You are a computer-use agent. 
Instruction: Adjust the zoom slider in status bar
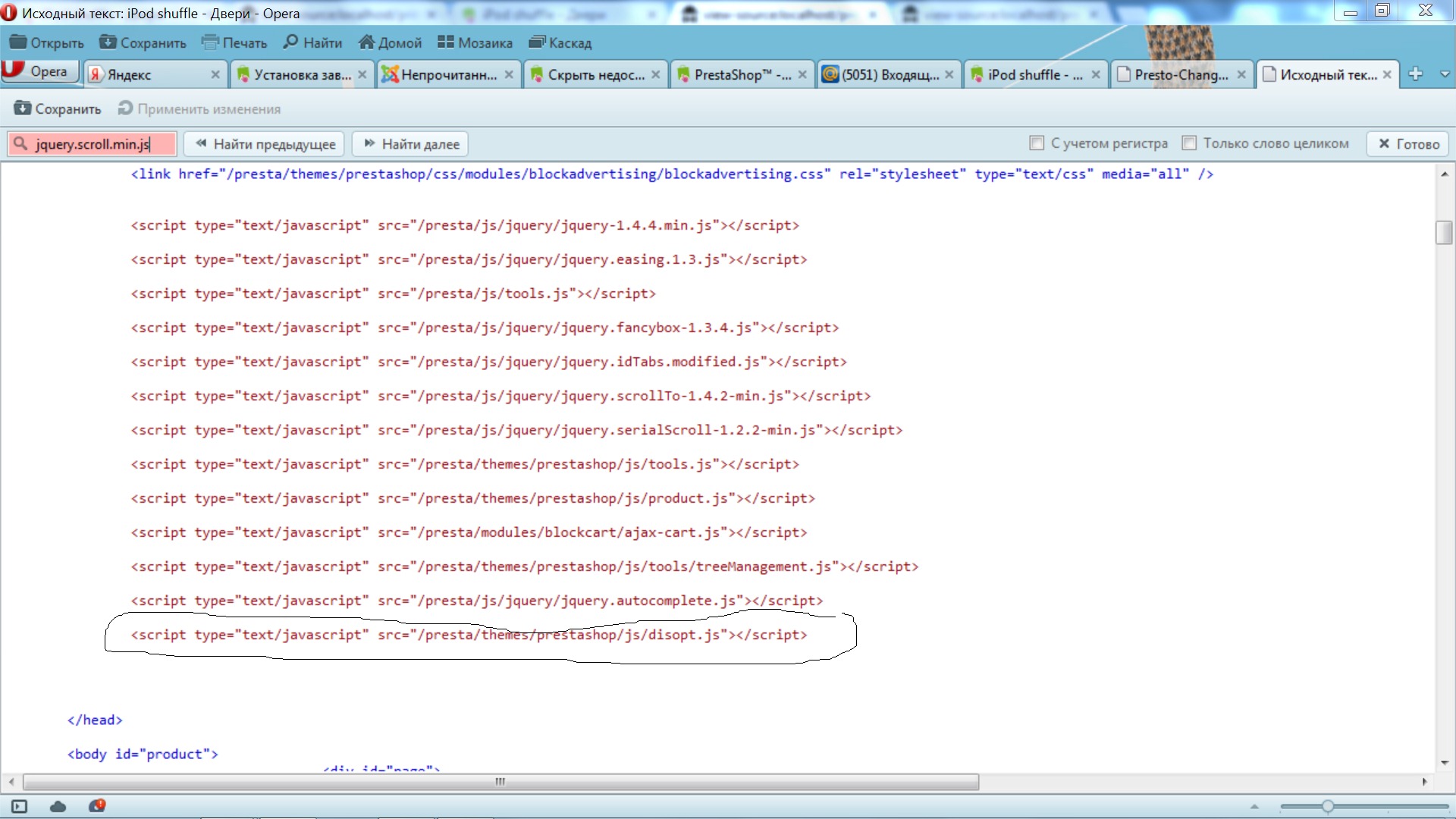(1327, 806)
